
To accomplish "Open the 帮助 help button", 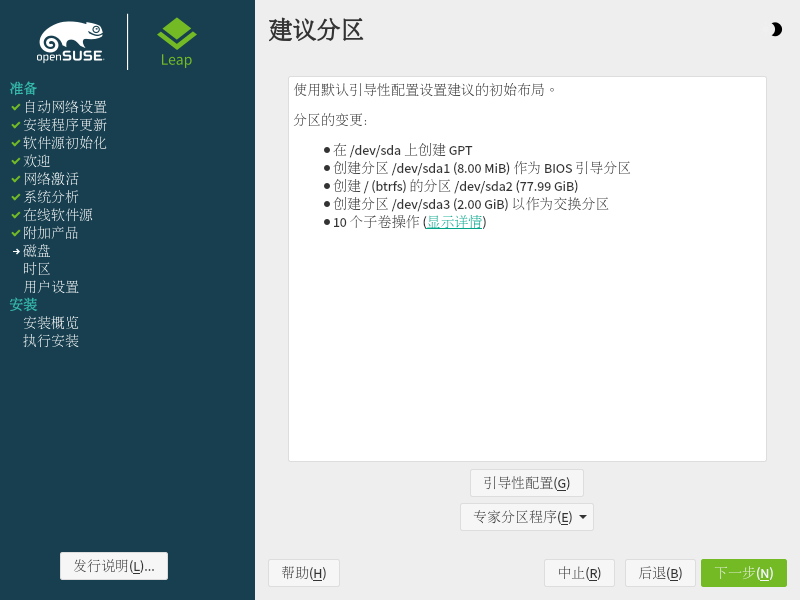I will coord(304,573).
